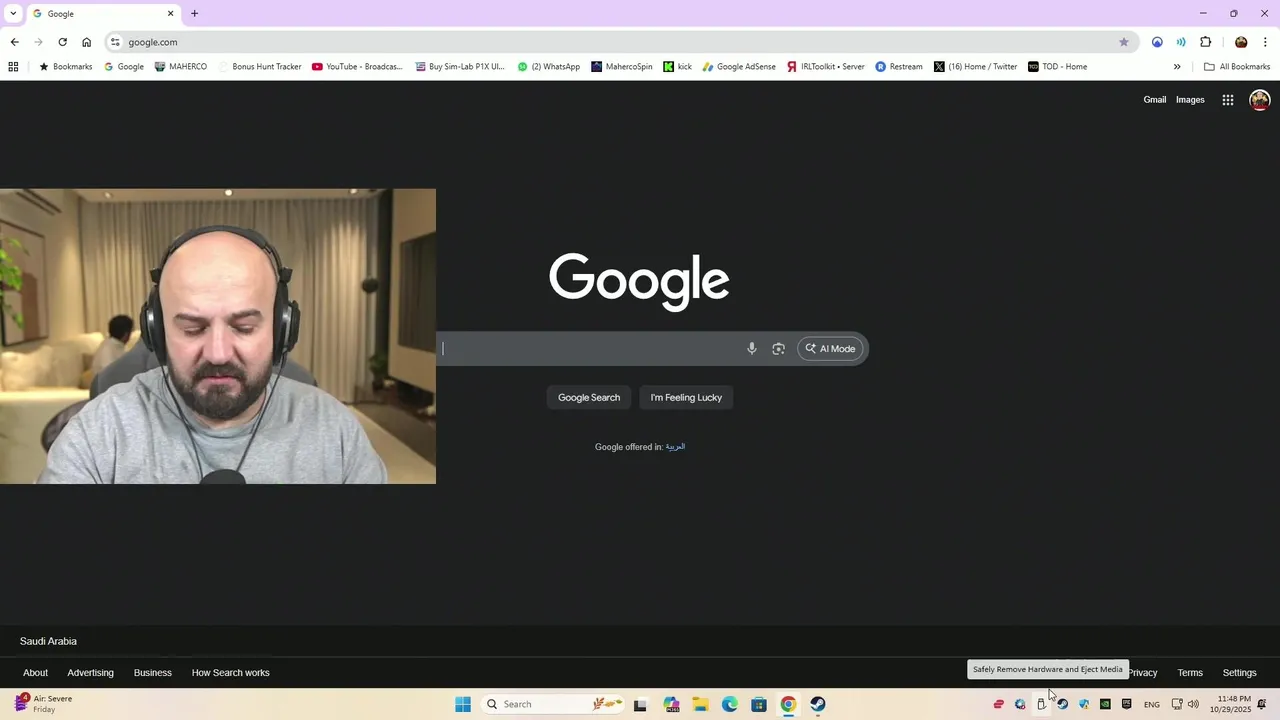Open the notification bell in the tray
This screenshot has height=720, width=1280.
[x=1262, y=704]
